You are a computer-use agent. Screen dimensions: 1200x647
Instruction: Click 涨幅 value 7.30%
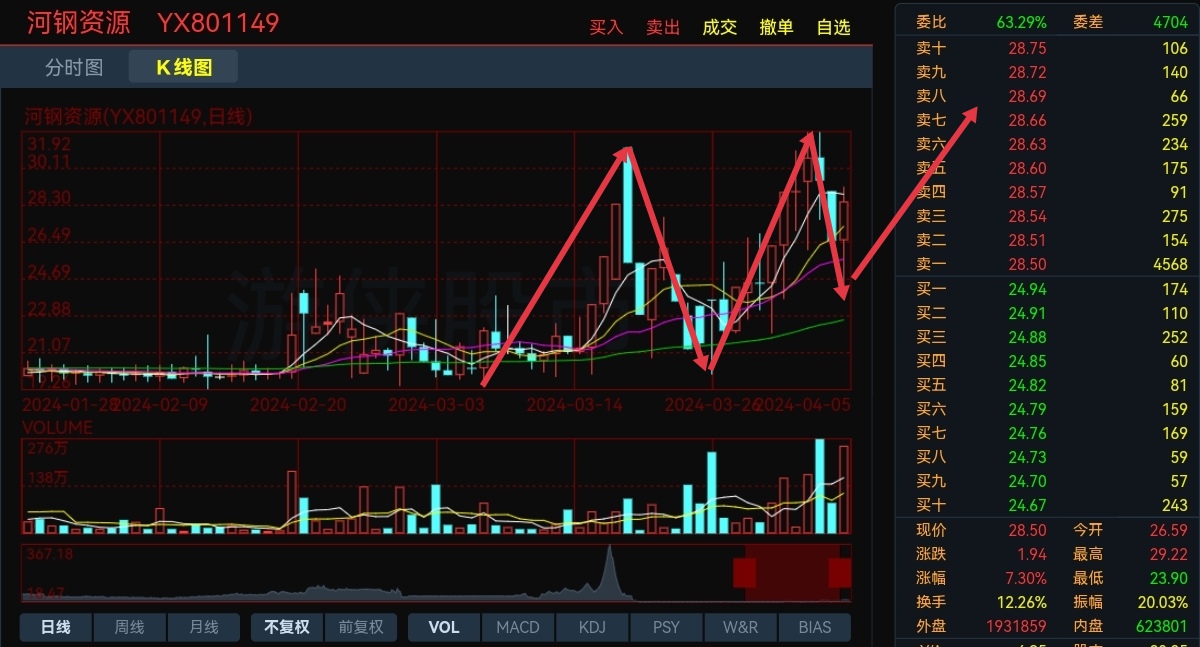[1026, 578]
